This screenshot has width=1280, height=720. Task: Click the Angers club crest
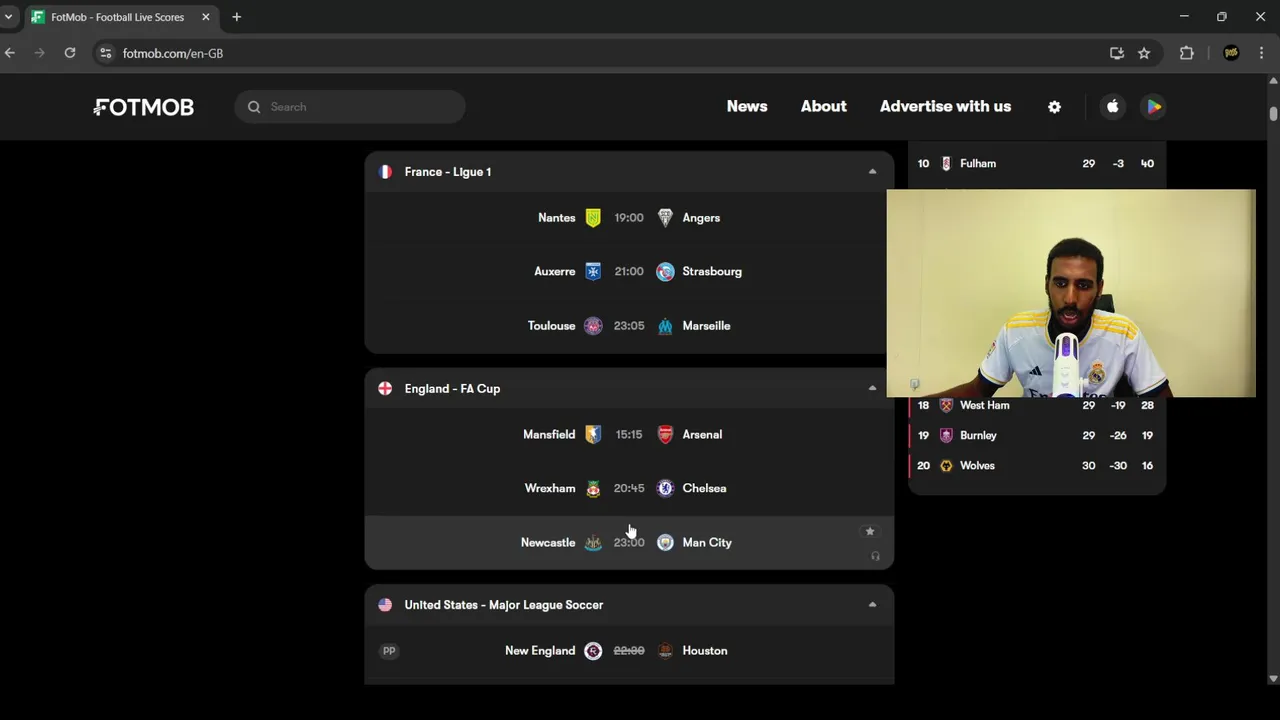[665, 218]
